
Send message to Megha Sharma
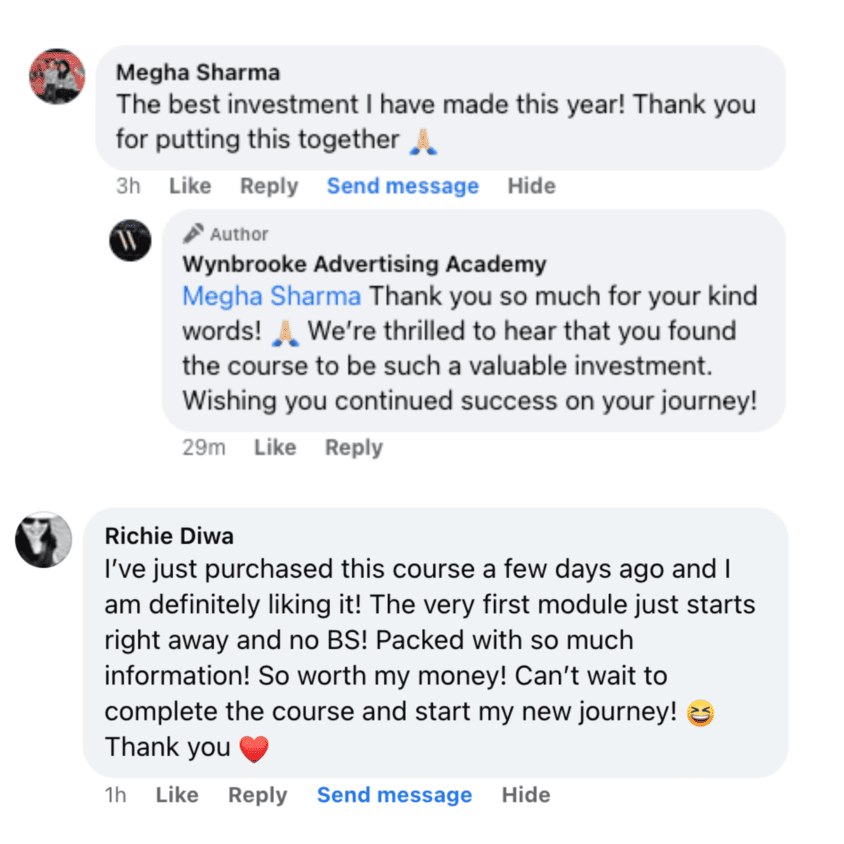coord(402,186)
